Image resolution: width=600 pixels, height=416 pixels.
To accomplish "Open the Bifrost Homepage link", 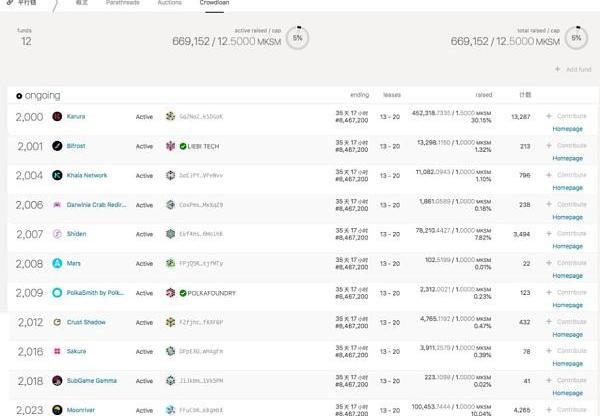I will coord(567,158).
